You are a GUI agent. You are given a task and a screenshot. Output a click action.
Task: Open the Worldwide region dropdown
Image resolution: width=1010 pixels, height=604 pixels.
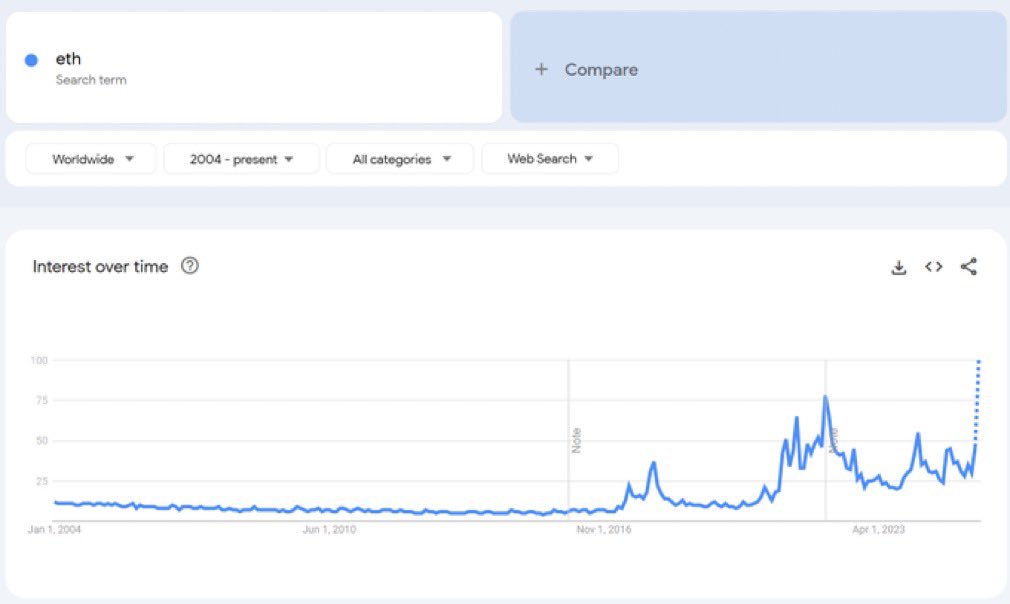91,159
